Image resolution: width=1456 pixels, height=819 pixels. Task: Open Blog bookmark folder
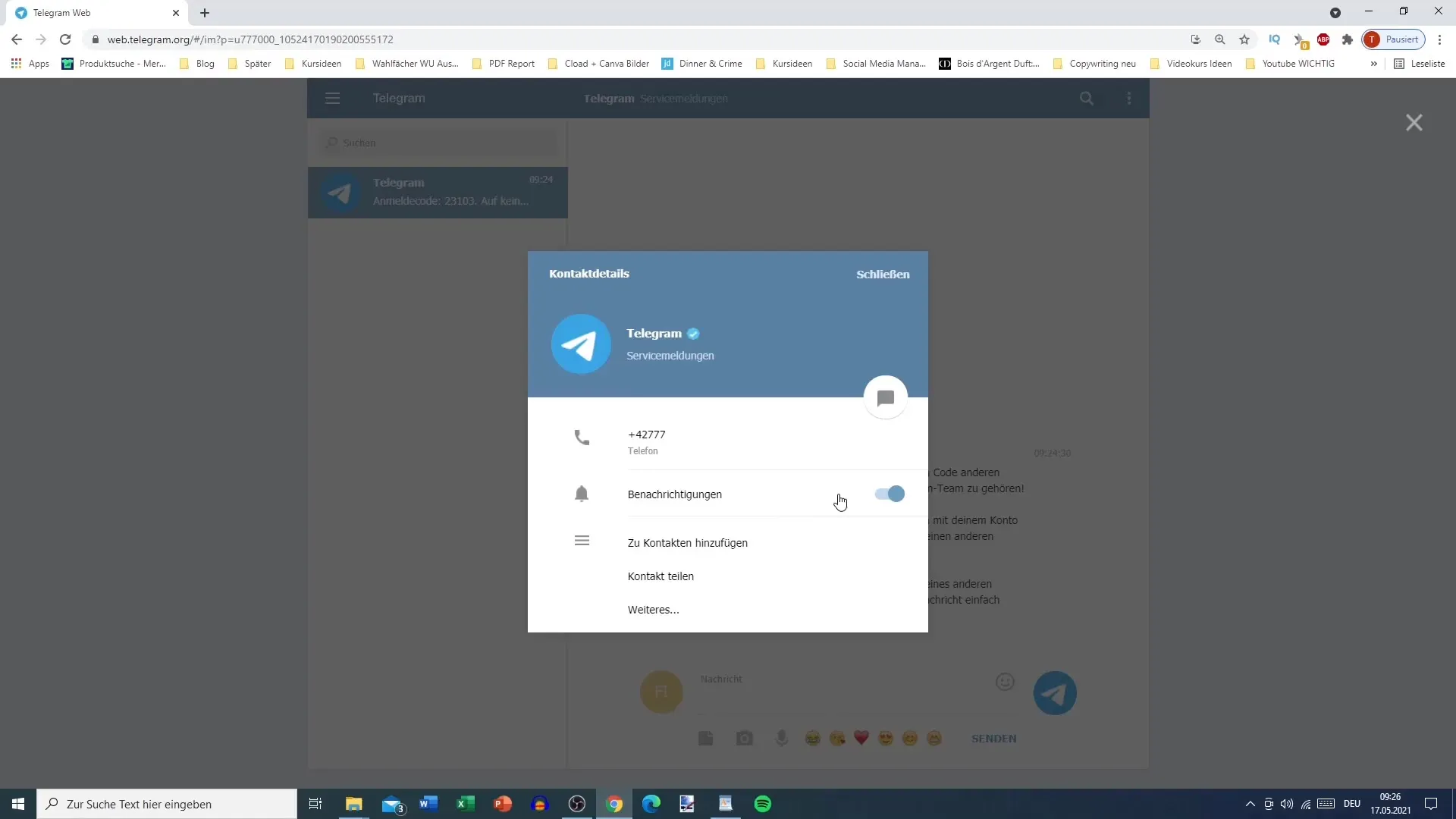[197, 64]
